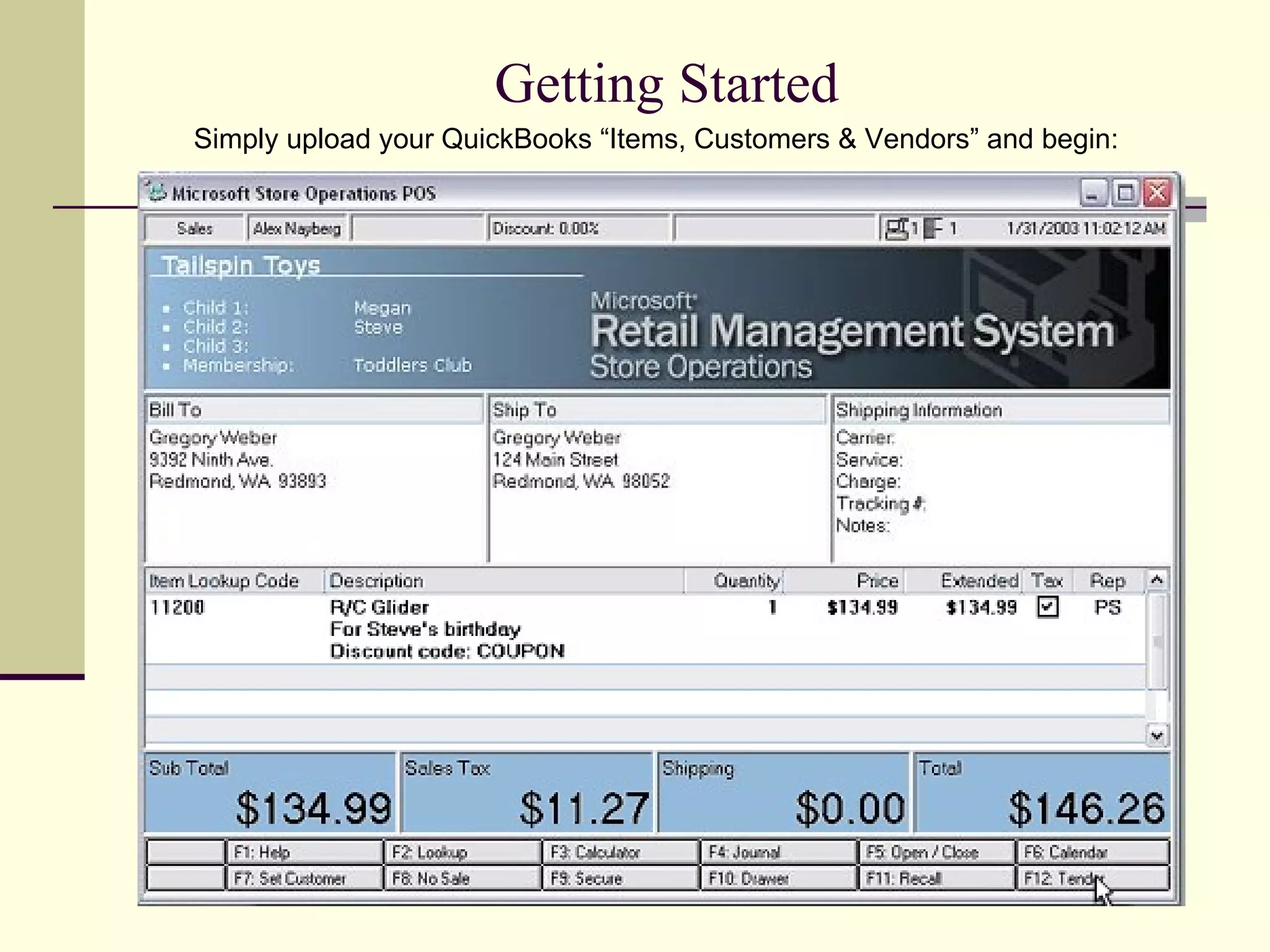The width and height of the screenshot is (1270, 952).
Task: Click the Extended column header
Action: pyautogui.click(x=963, y=581)
